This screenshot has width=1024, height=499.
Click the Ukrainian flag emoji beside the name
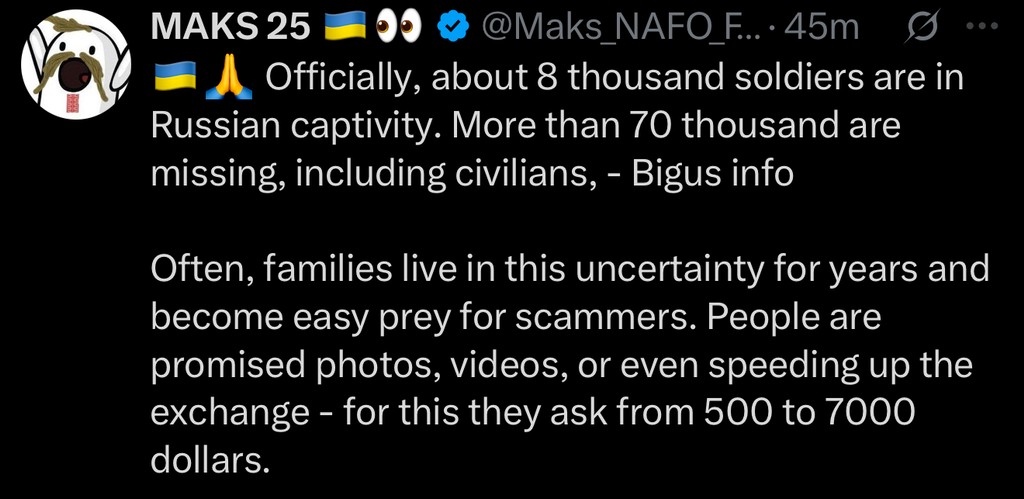tap(346, 28)
